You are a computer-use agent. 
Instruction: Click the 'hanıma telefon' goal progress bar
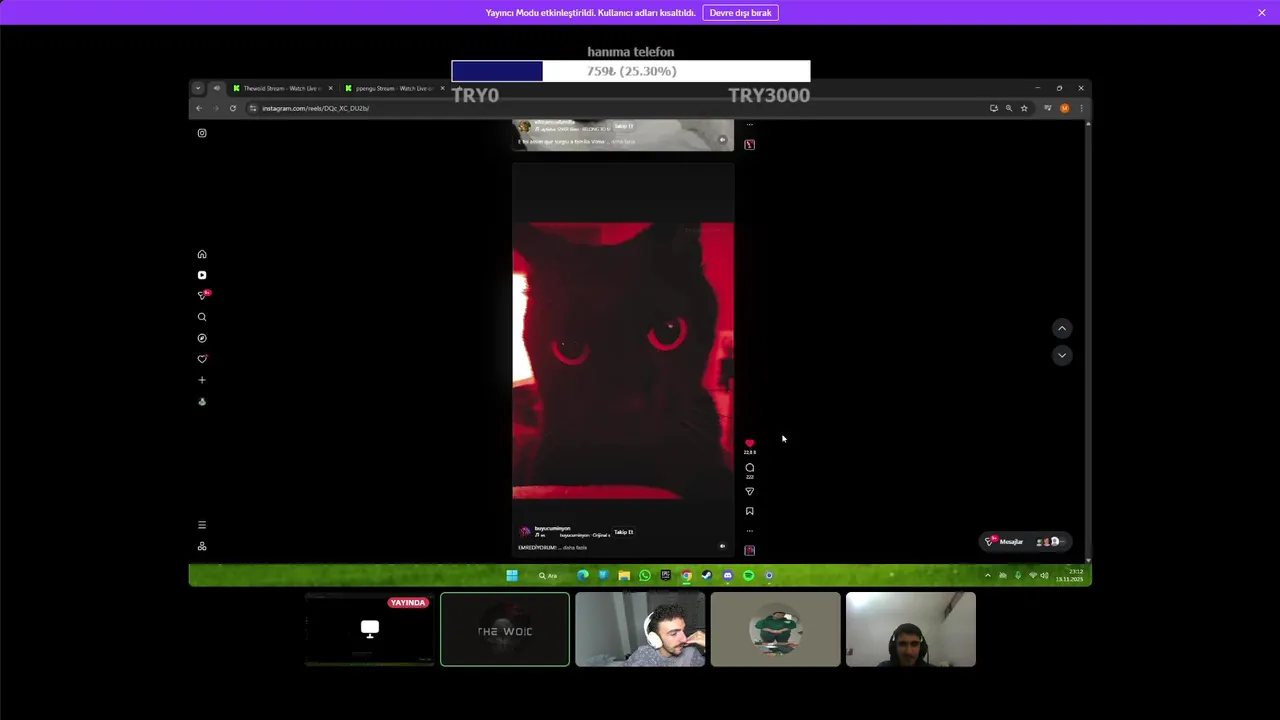pos(631,71)
